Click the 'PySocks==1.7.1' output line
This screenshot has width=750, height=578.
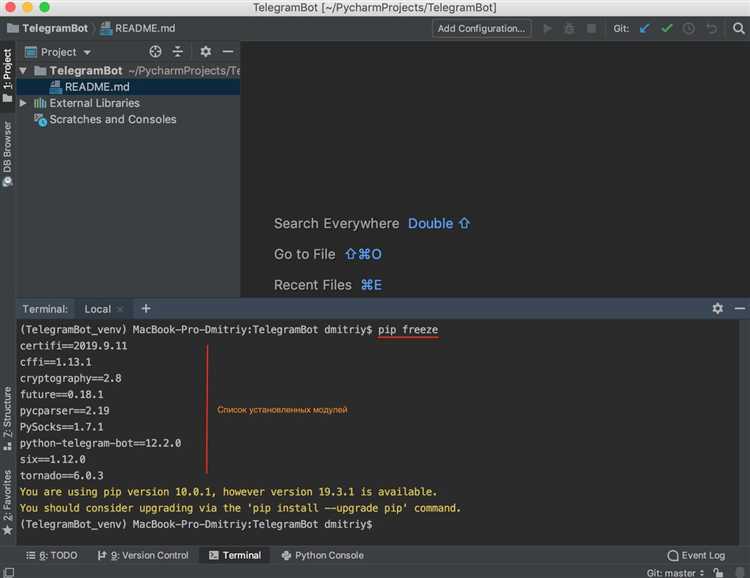(x=62, y=427)
